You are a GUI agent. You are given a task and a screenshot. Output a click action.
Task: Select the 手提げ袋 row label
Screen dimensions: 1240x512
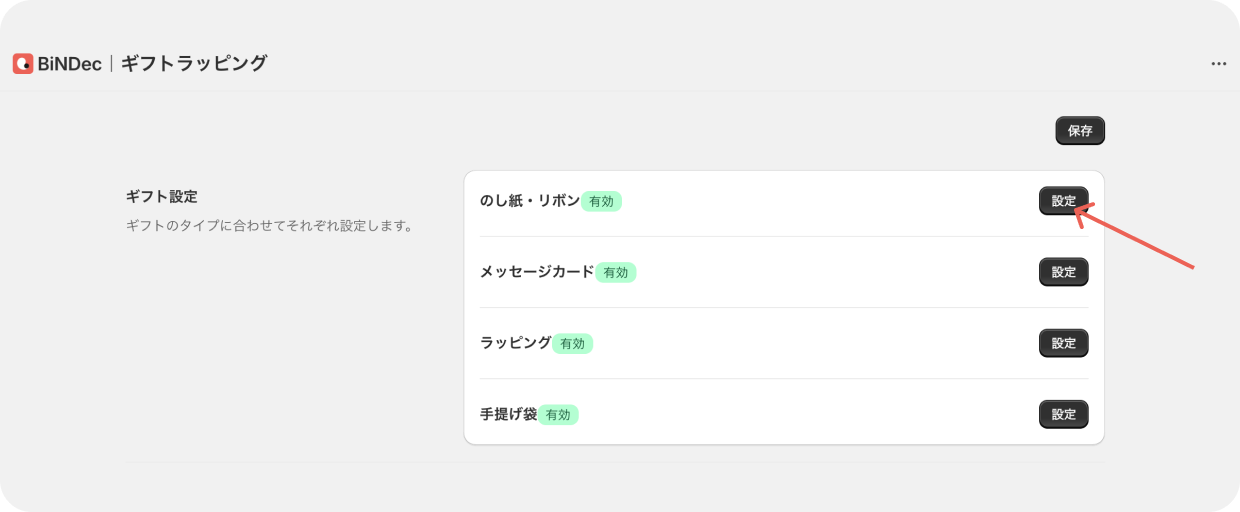508,413
